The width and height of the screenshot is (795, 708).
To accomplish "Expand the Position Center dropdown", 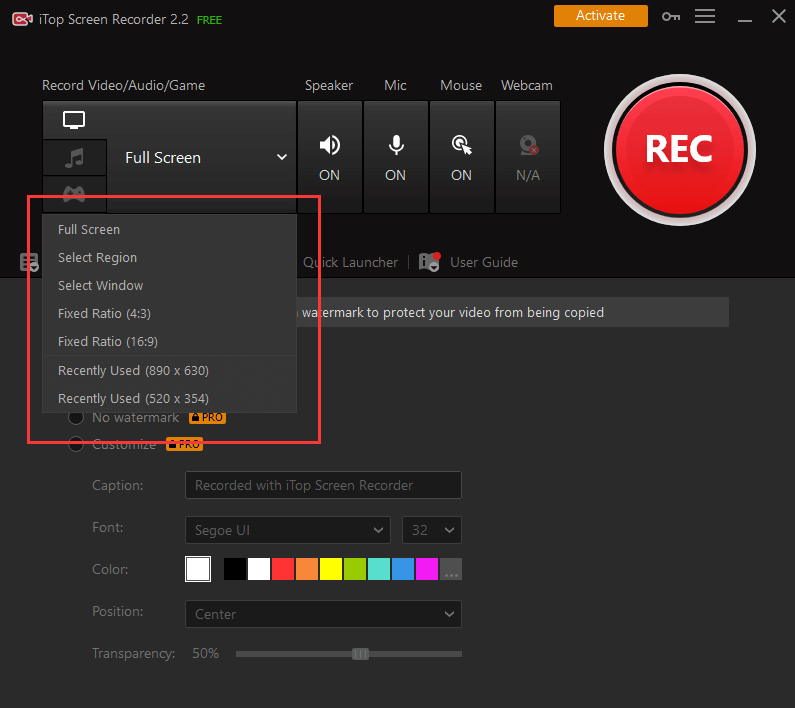I will point(322,614).
